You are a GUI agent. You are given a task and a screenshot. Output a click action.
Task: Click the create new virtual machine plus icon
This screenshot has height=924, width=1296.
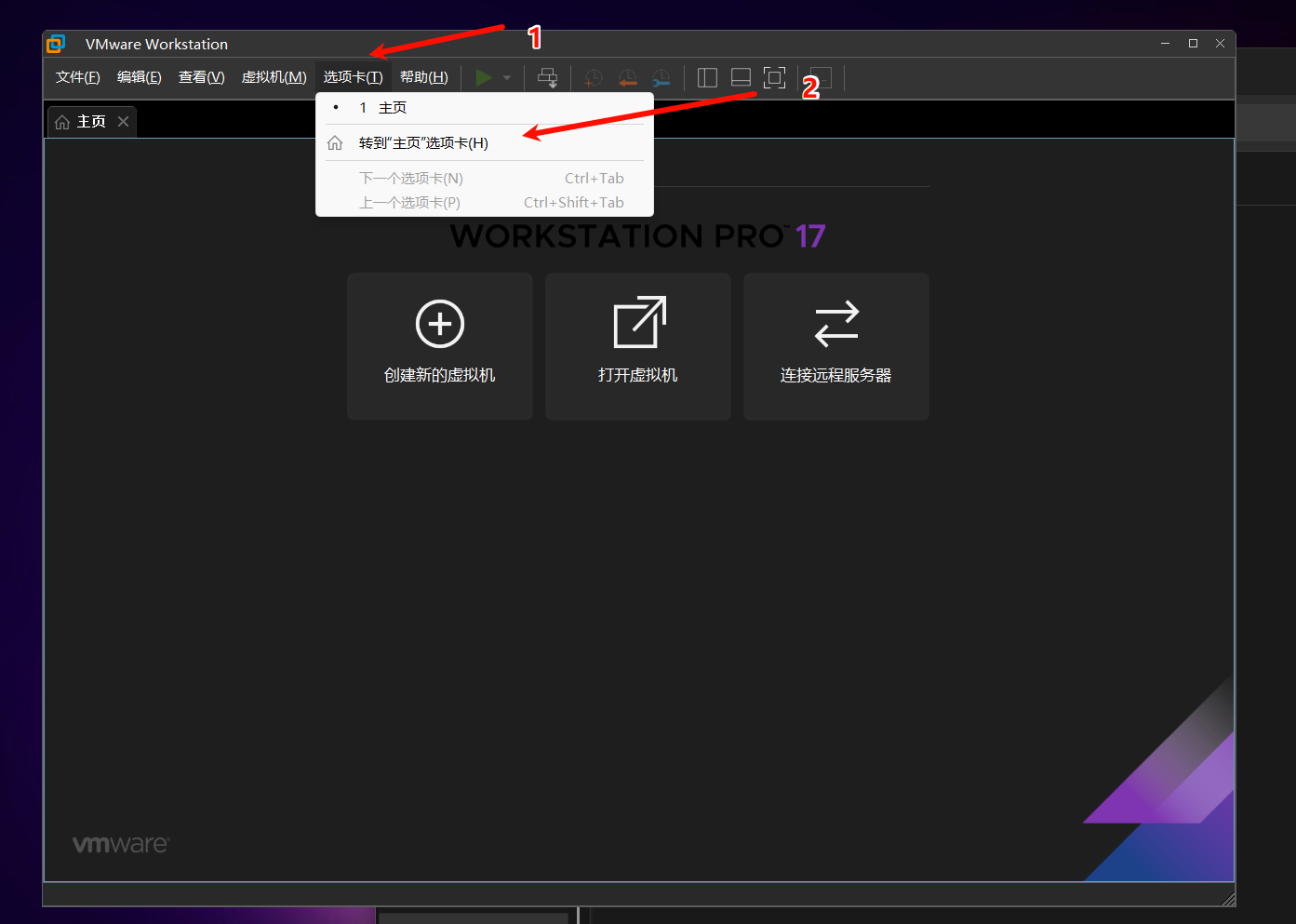pos(440,324)
